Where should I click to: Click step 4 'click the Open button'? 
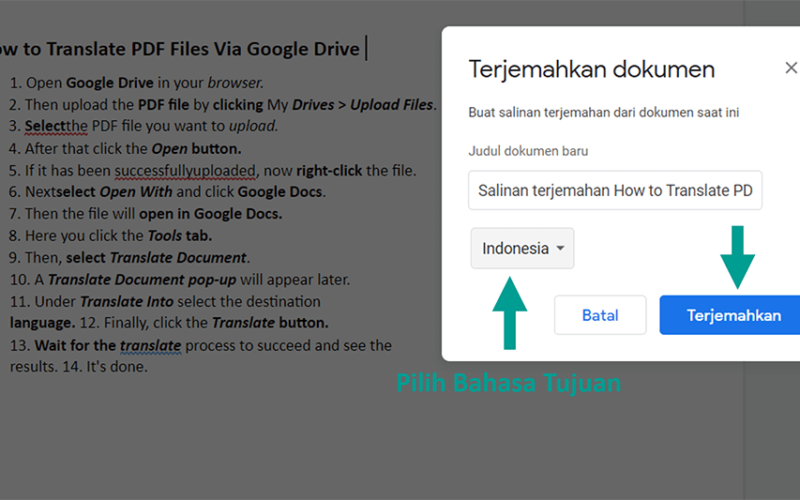126,148
